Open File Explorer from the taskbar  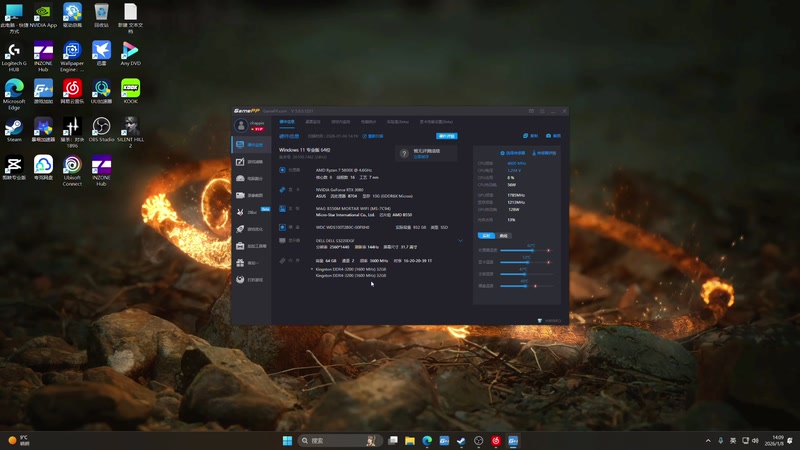point(410,441)
